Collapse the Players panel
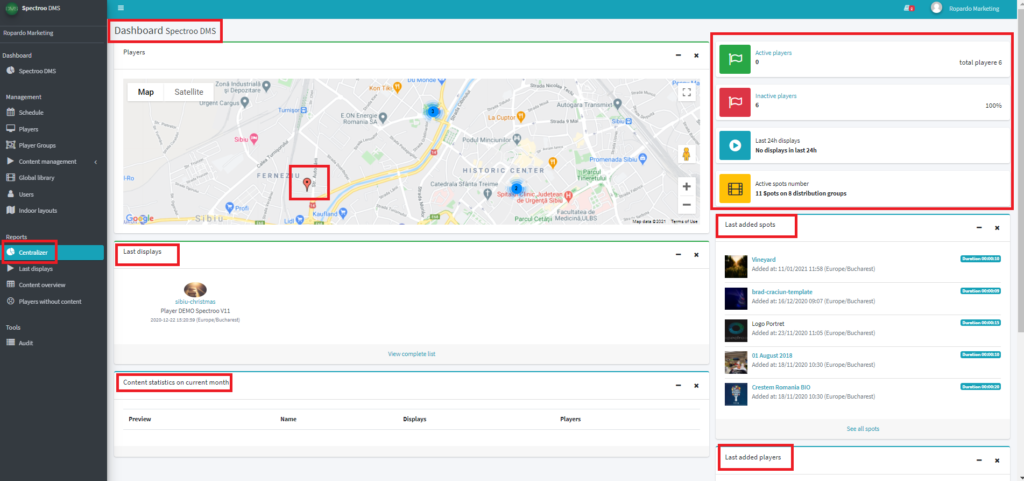The image size is (1024, 481). click(x=679, y=55)
